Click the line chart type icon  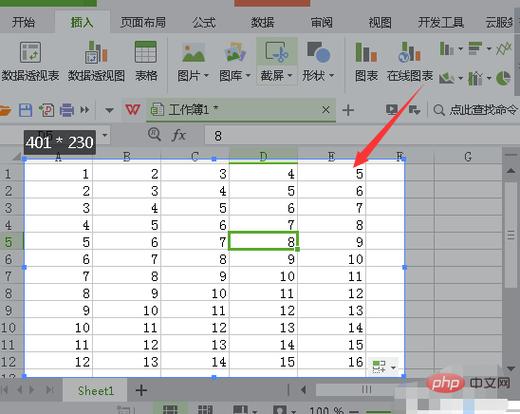pos(504,49)
